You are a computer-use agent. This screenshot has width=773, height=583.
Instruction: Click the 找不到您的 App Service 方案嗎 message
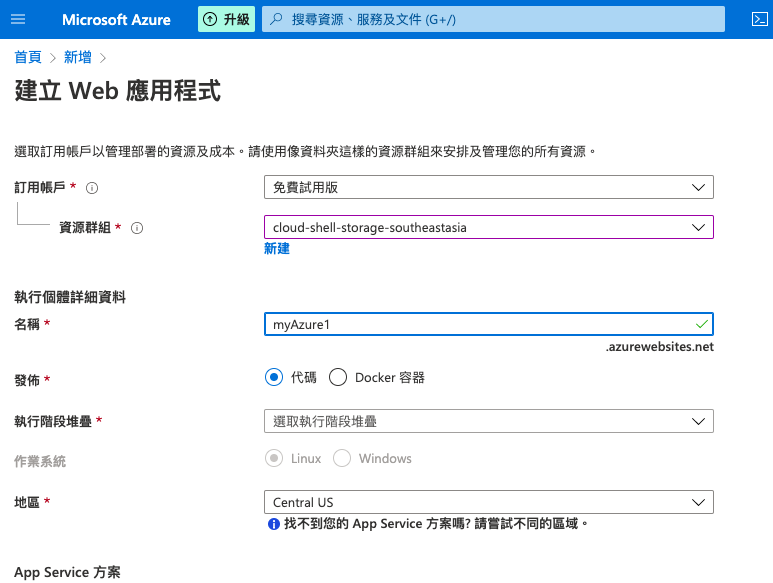[436, 524]
